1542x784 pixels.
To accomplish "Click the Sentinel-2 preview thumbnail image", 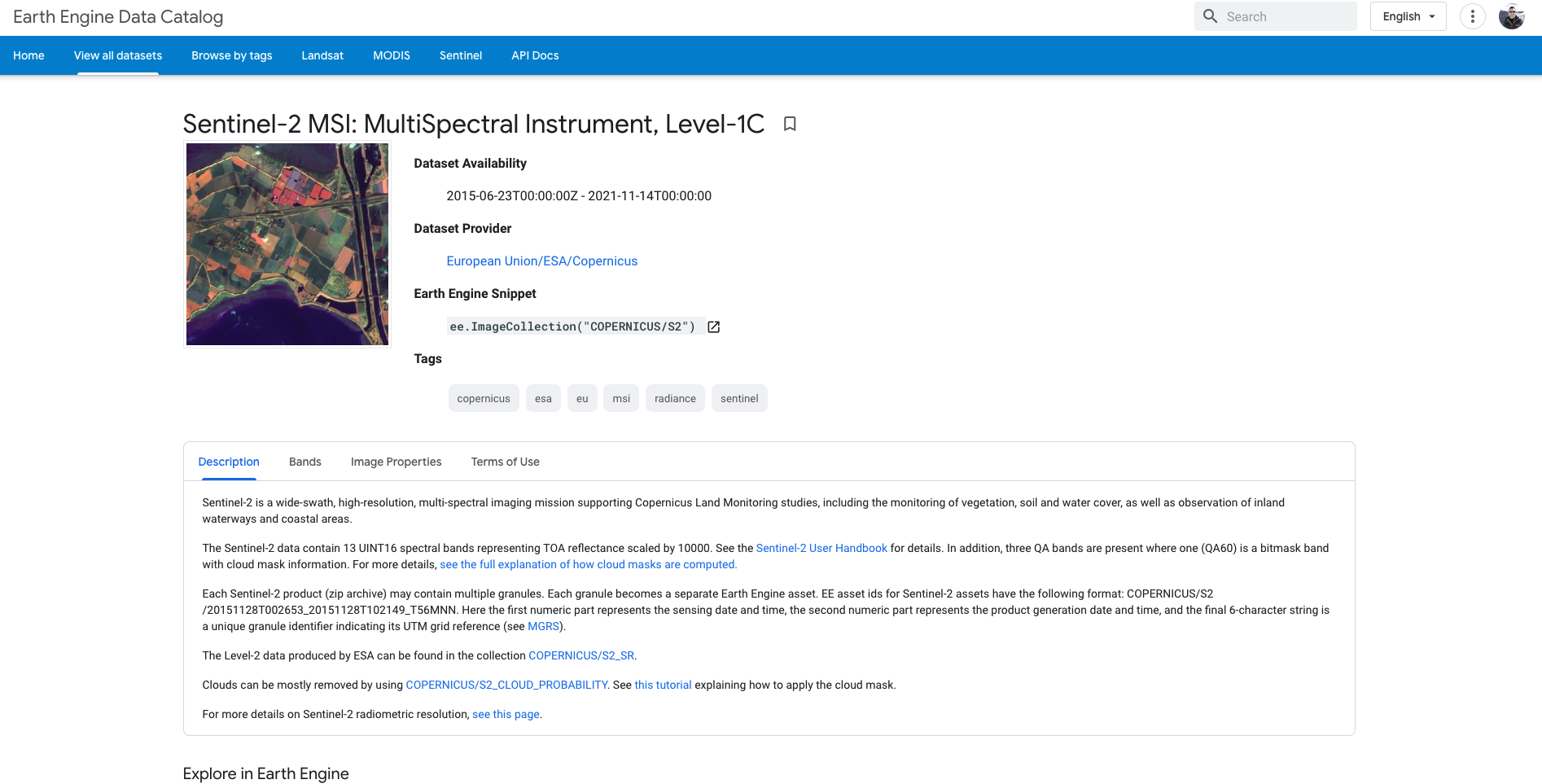I will tap(287, 244).
